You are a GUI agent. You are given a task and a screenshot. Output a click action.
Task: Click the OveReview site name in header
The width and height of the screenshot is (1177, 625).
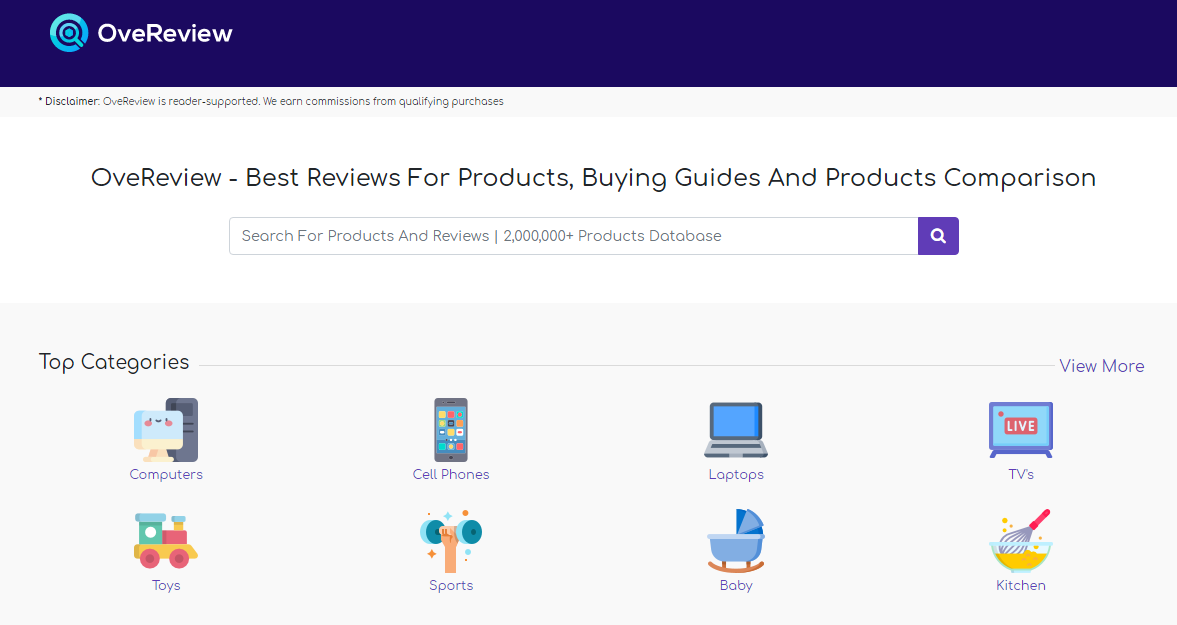point(165,32)
